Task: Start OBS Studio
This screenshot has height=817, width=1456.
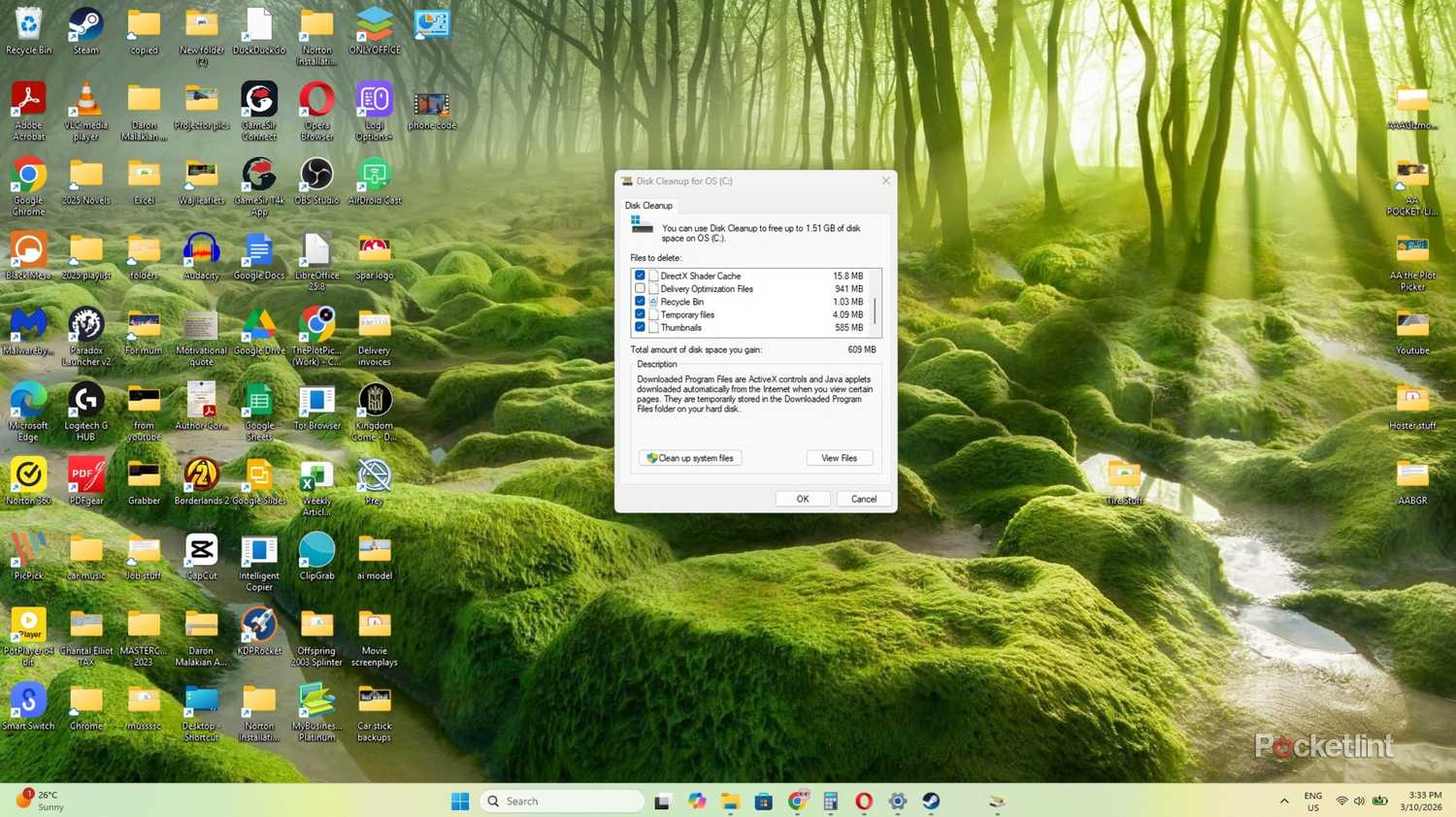Action: [x=316, y=176]
